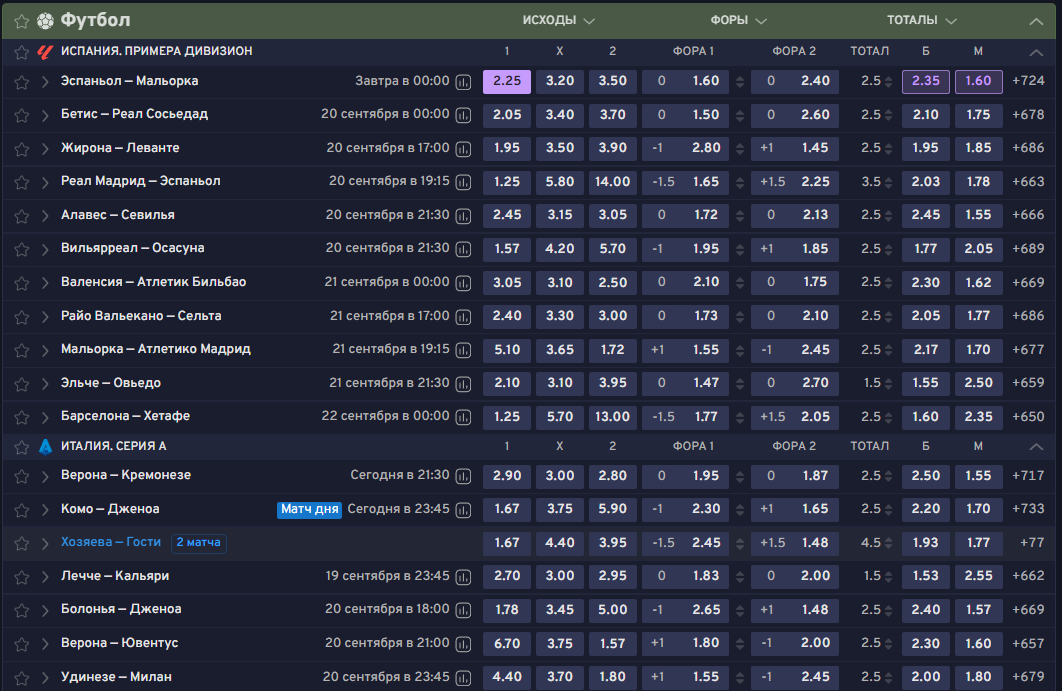Bet total under 2.50 for Эльче – Овьедо
The image size is (1062, 691).
978,383
